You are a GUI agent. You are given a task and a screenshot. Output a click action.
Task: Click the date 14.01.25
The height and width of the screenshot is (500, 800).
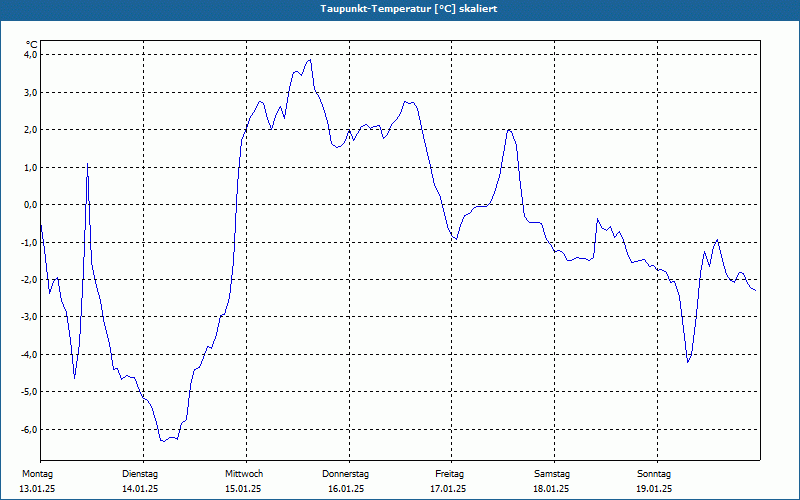(x=140, y=489)
